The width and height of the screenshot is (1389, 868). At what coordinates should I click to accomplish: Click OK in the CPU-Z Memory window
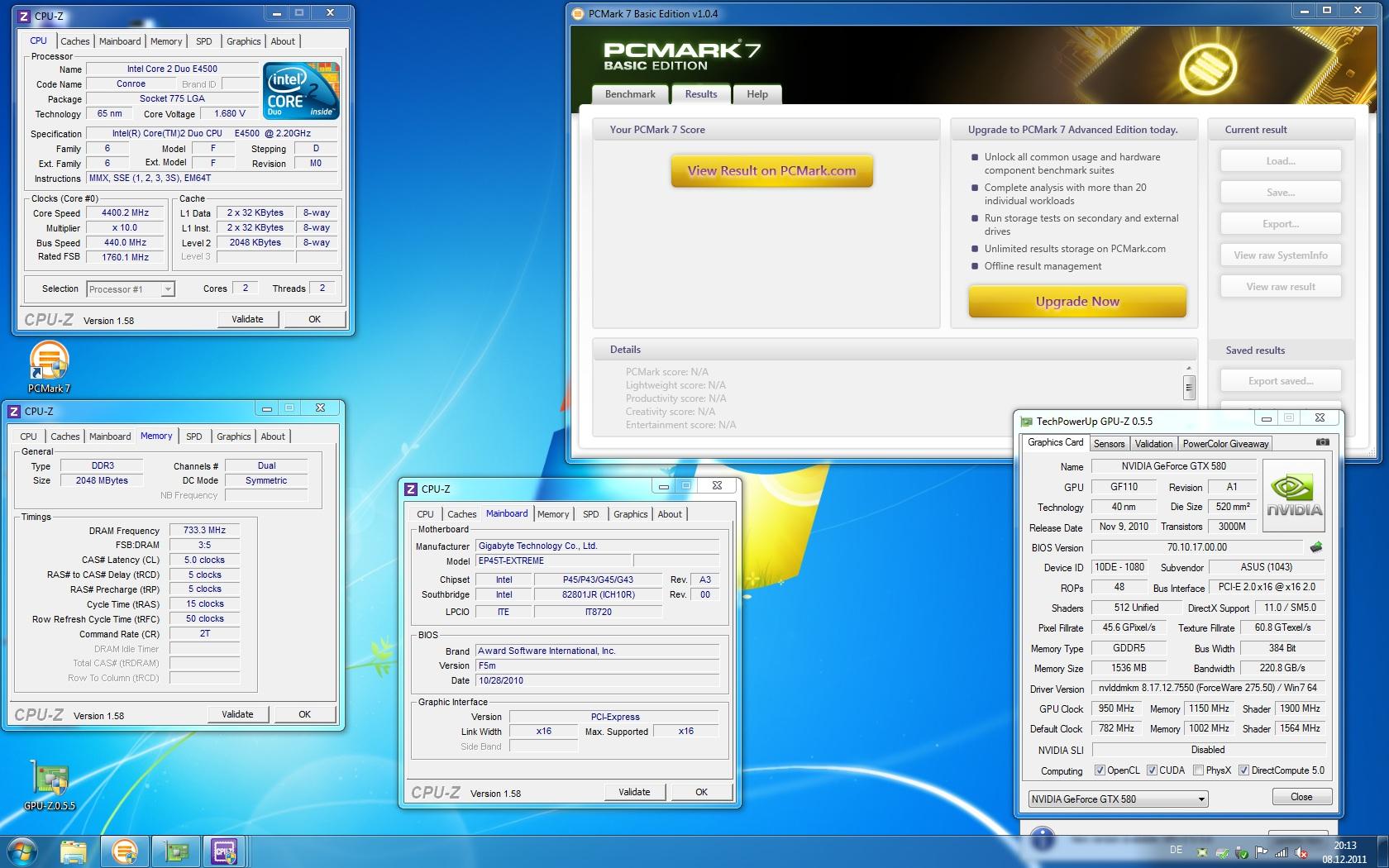point(304,714)
